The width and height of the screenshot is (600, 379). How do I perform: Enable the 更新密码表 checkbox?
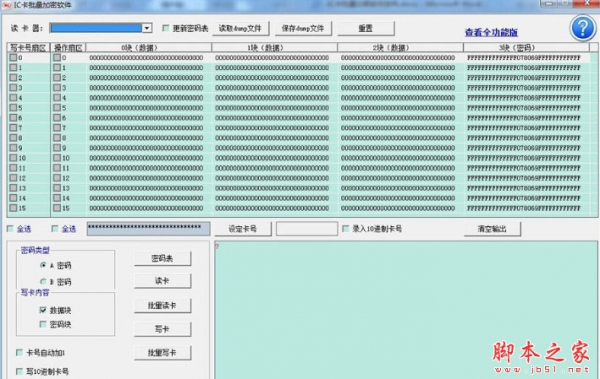pos(166,28)
